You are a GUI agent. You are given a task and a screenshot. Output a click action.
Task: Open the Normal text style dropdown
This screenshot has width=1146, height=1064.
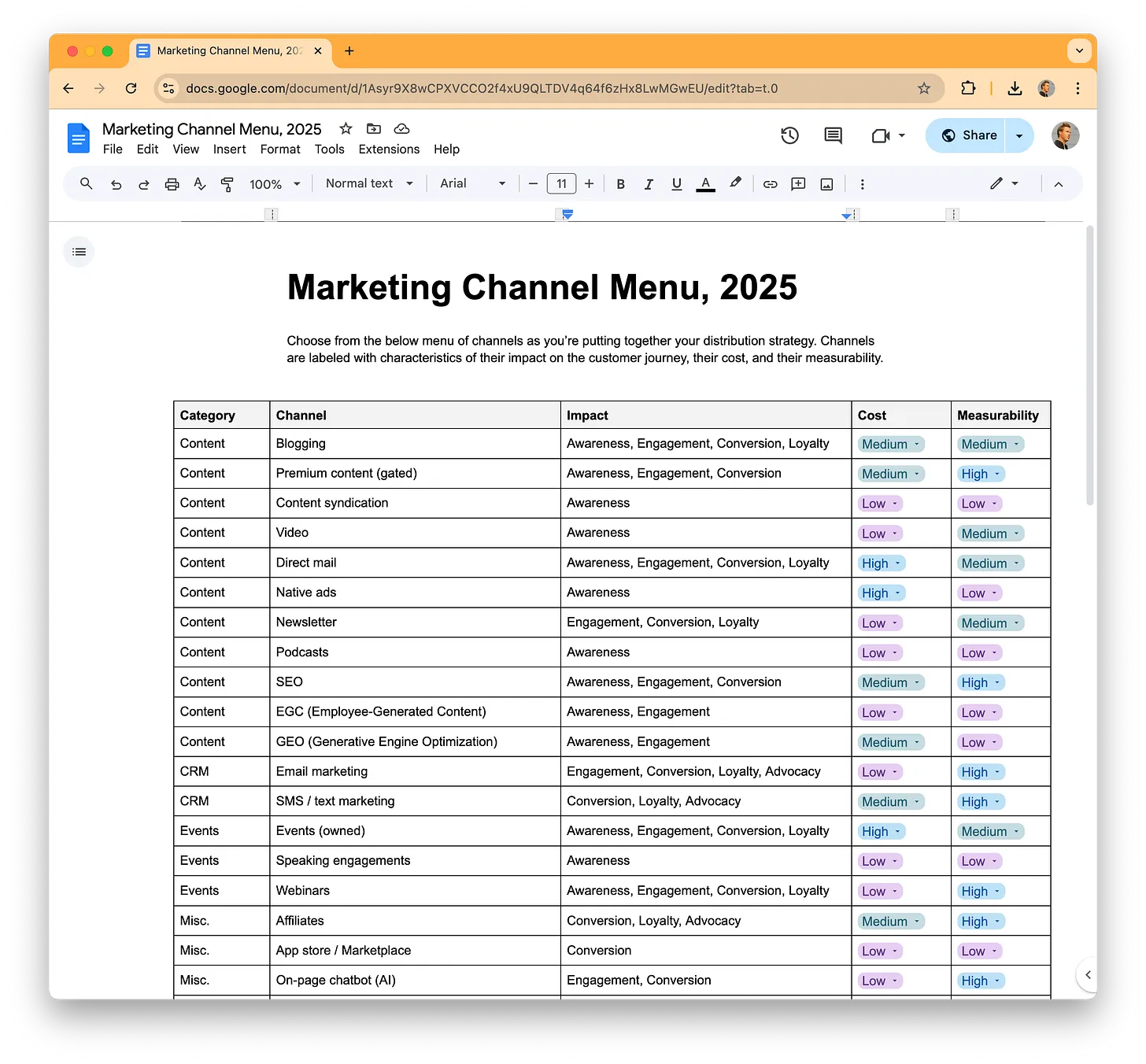click(369, 183)
